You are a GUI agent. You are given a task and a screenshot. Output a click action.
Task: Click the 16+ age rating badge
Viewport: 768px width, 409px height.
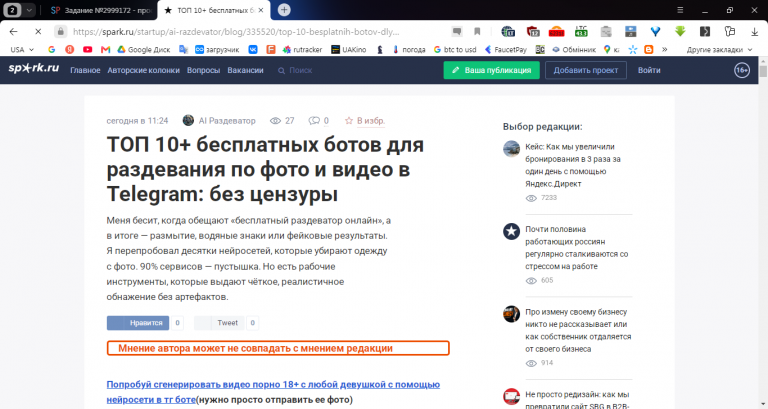[742, 70]
